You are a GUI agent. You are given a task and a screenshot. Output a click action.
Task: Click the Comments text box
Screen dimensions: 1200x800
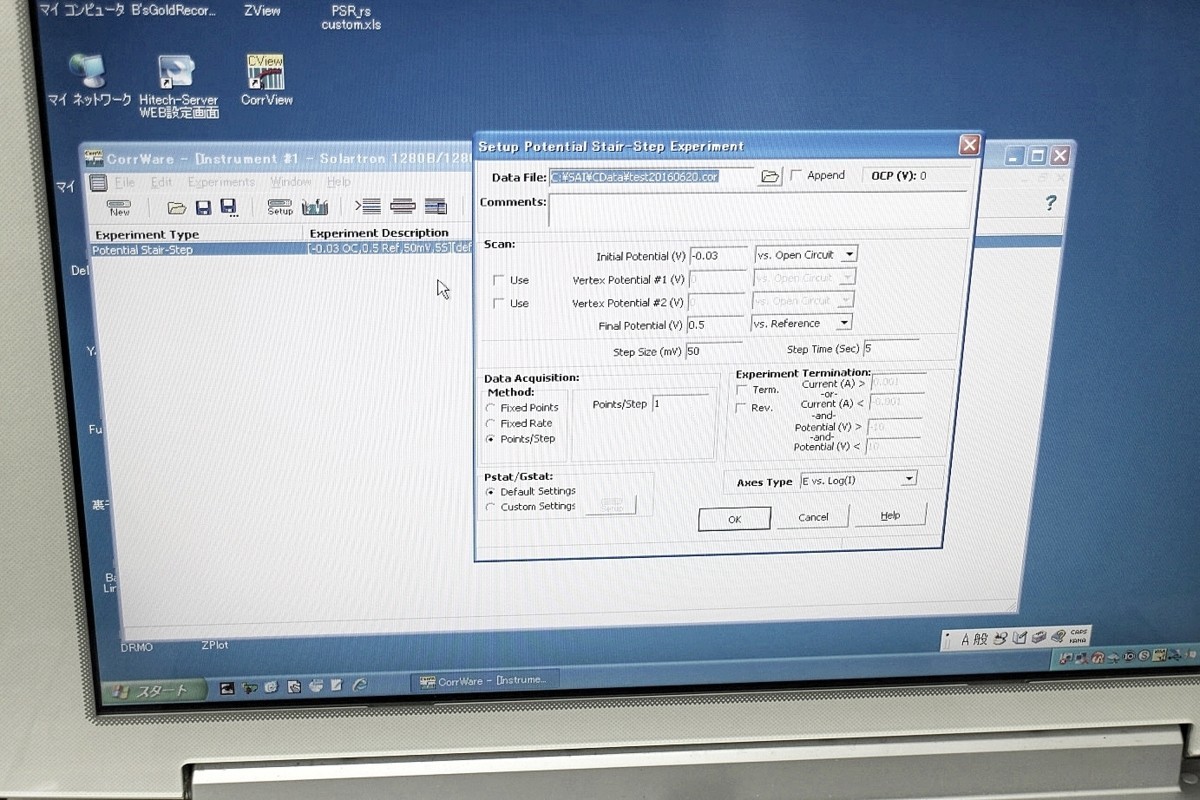point(757,210)
